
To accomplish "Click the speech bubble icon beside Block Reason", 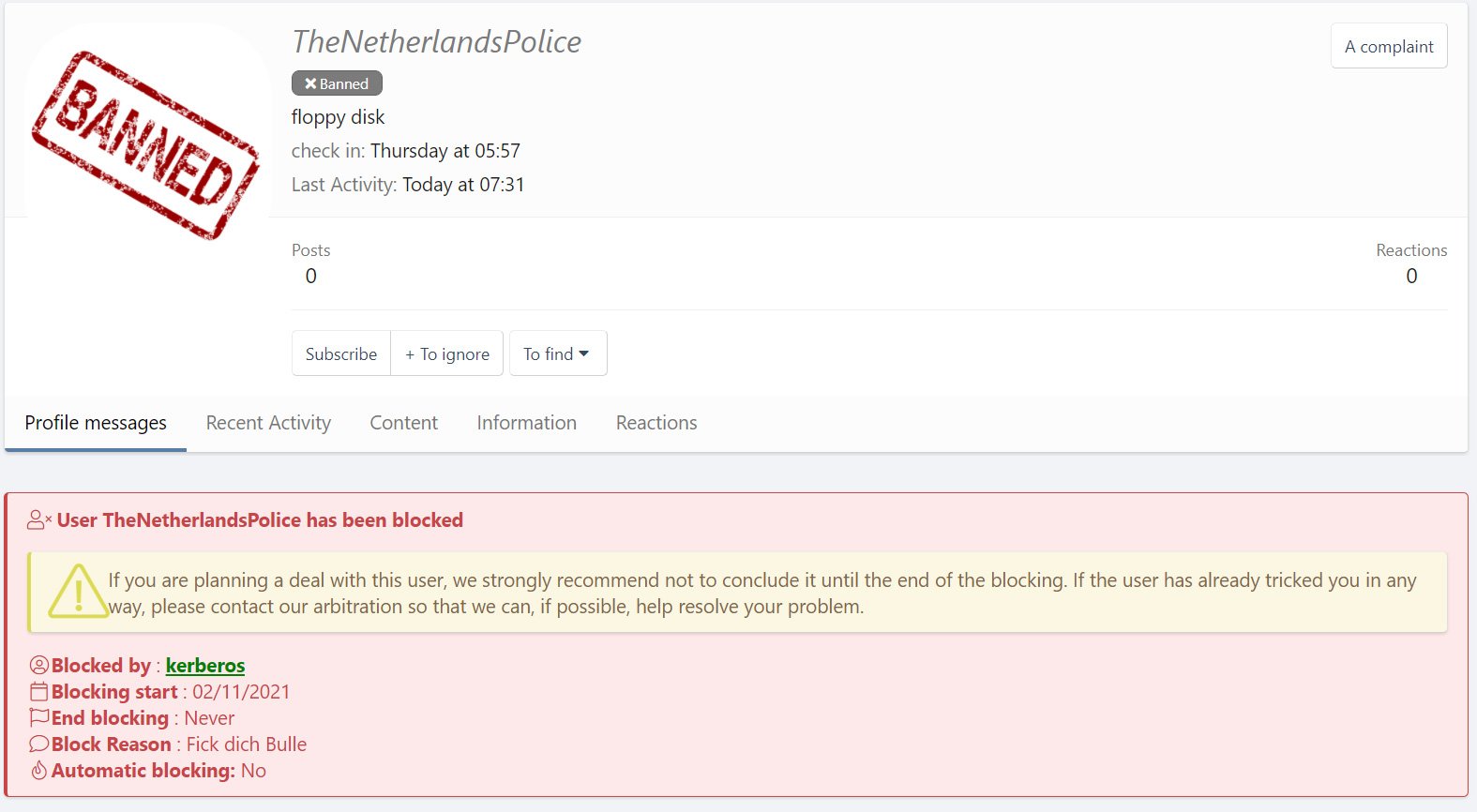I will pyautogui.click(x=39, y=744).
